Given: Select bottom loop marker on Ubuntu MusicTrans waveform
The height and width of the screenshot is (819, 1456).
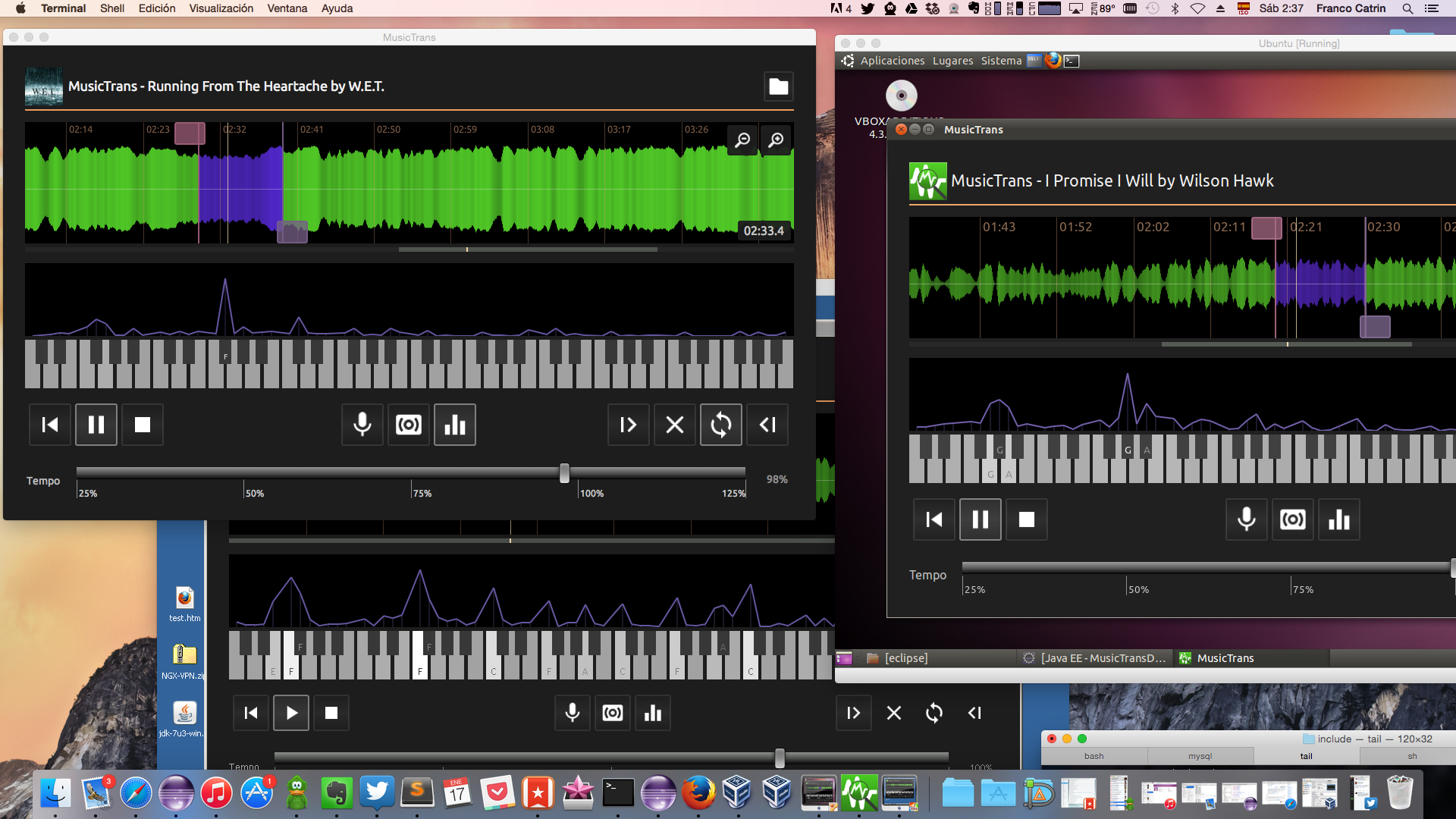Looking at the screenshot, I should [x=1375, y=327].
